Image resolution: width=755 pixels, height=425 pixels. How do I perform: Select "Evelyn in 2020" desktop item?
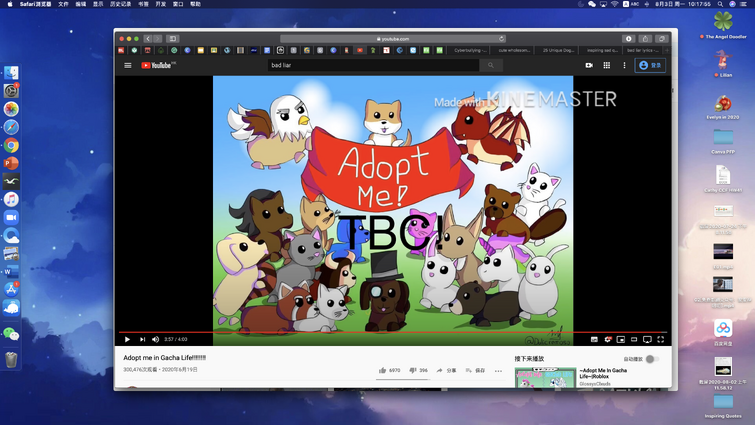723,107
